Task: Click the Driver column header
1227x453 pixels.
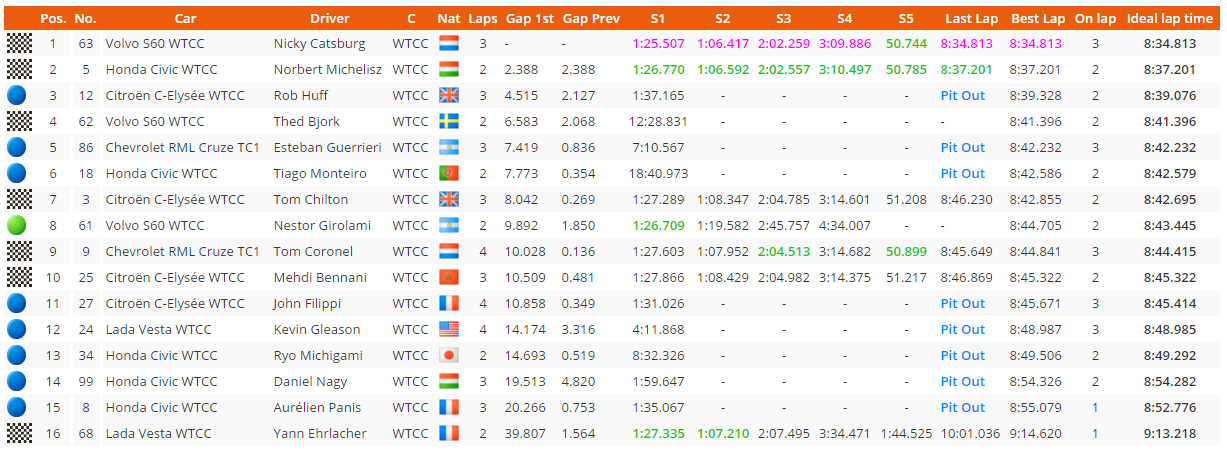Action: pos(330,18)
